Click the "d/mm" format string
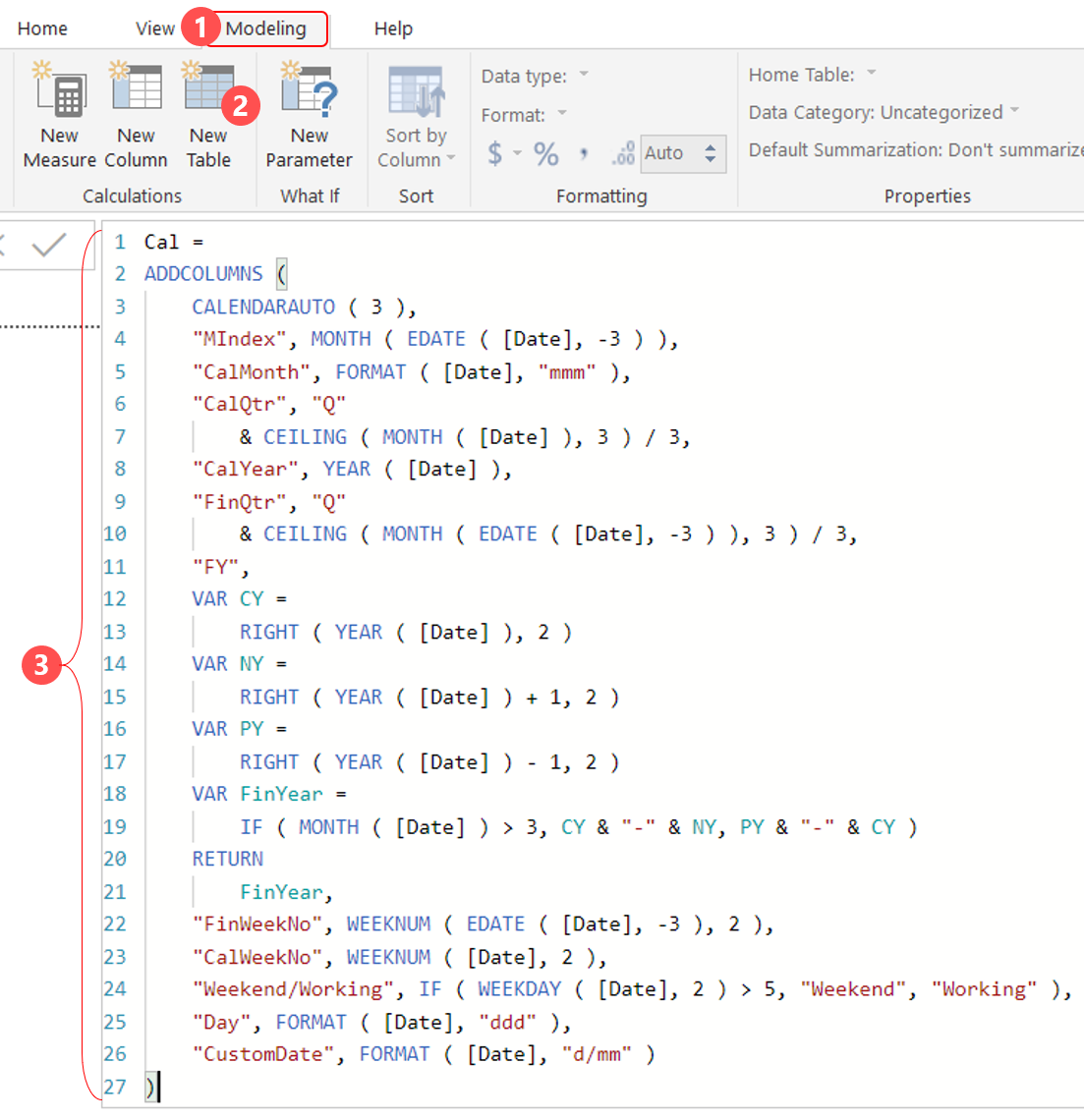Image resolution: width=1084 pixels, height=1120 pixels. pyautogui.click(x=597, y=1053)
